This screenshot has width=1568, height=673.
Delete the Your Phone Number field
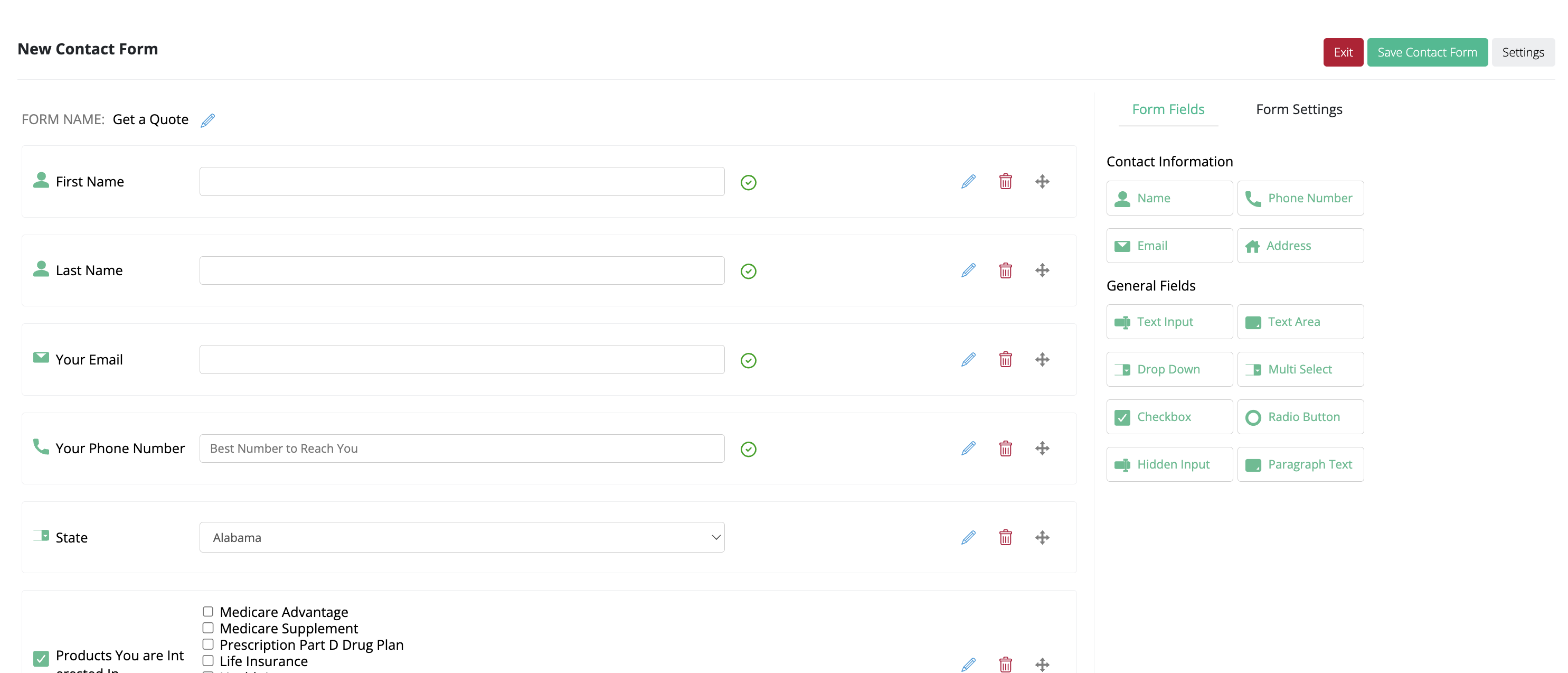click(x=1005, y=448)
